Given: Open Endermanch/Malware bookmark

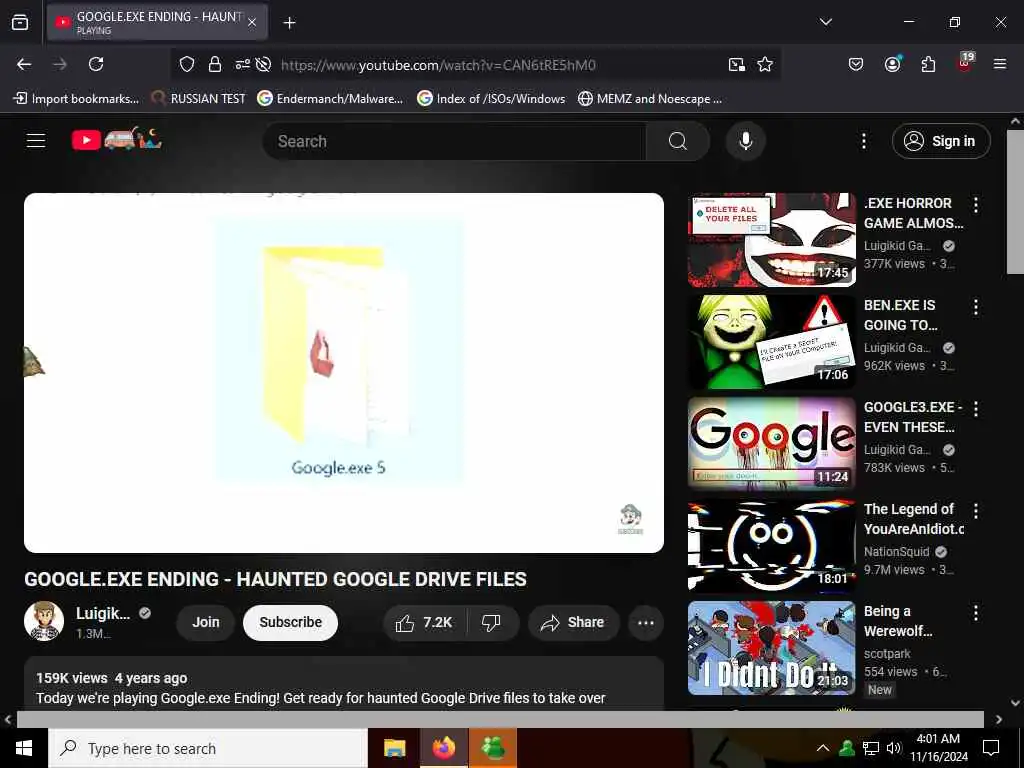Looking at the screenshot, I should point(330,99).
